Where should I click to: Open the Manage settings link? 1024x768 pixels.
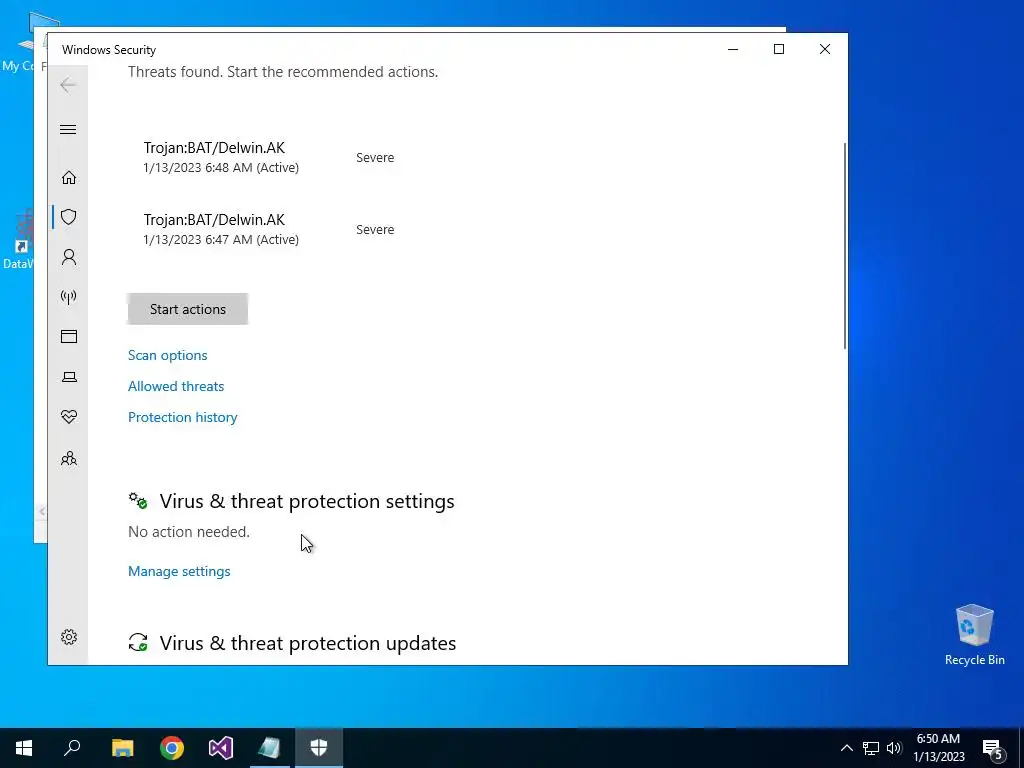point(179,571)
